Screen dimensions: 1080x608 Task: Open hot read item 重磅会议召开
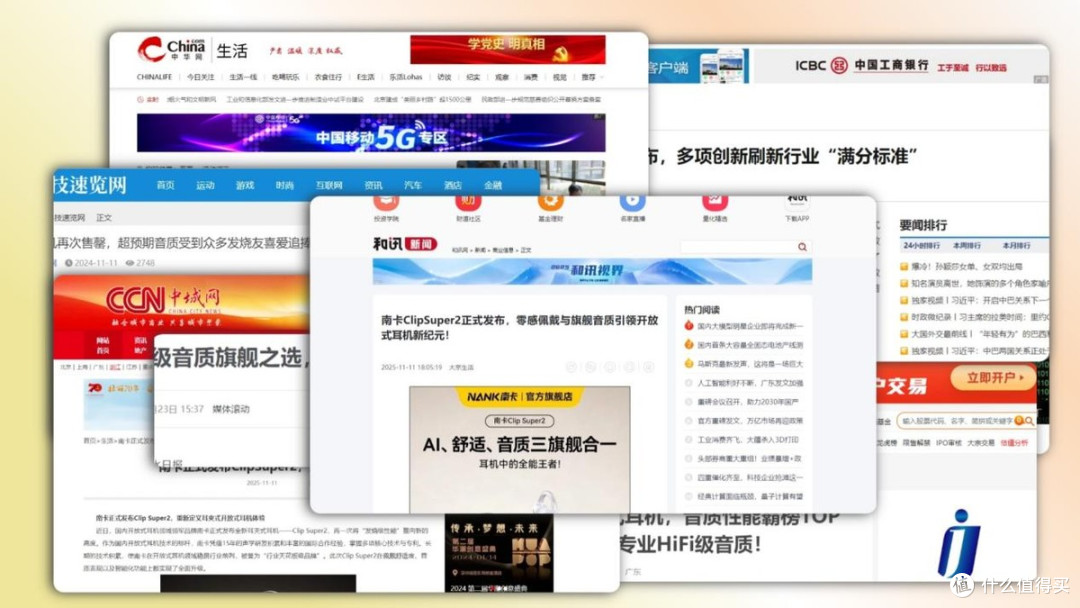point(748,401)
